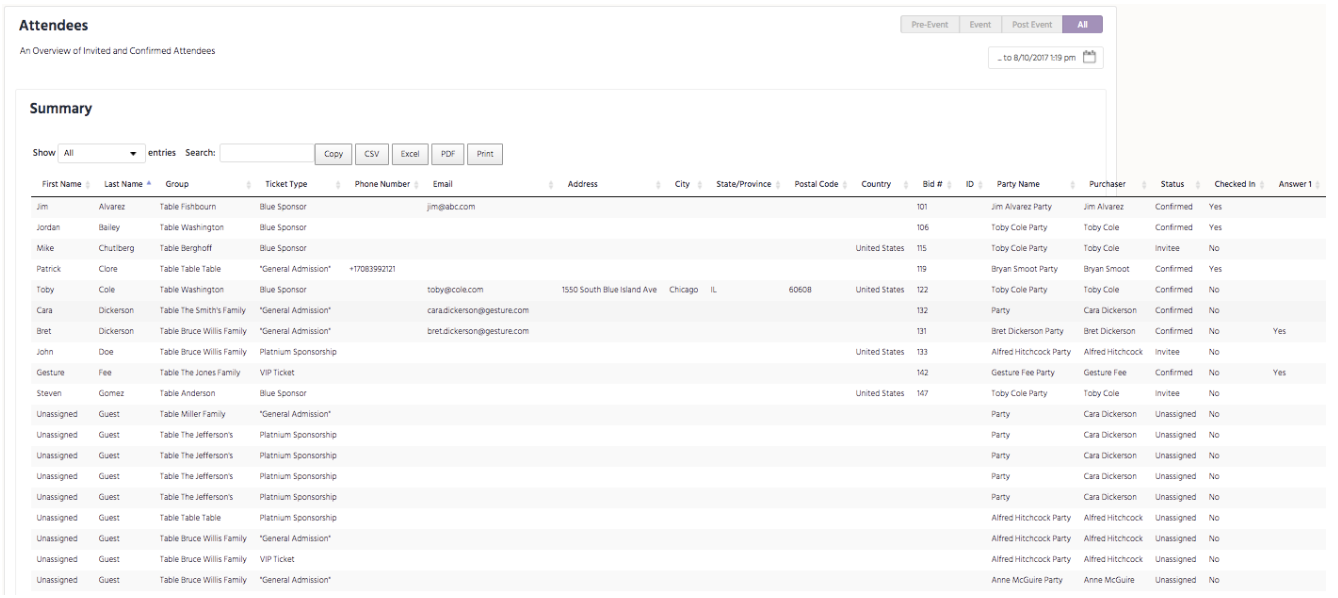Click bid number 147
1338x598 pixels.
[923, 393]
